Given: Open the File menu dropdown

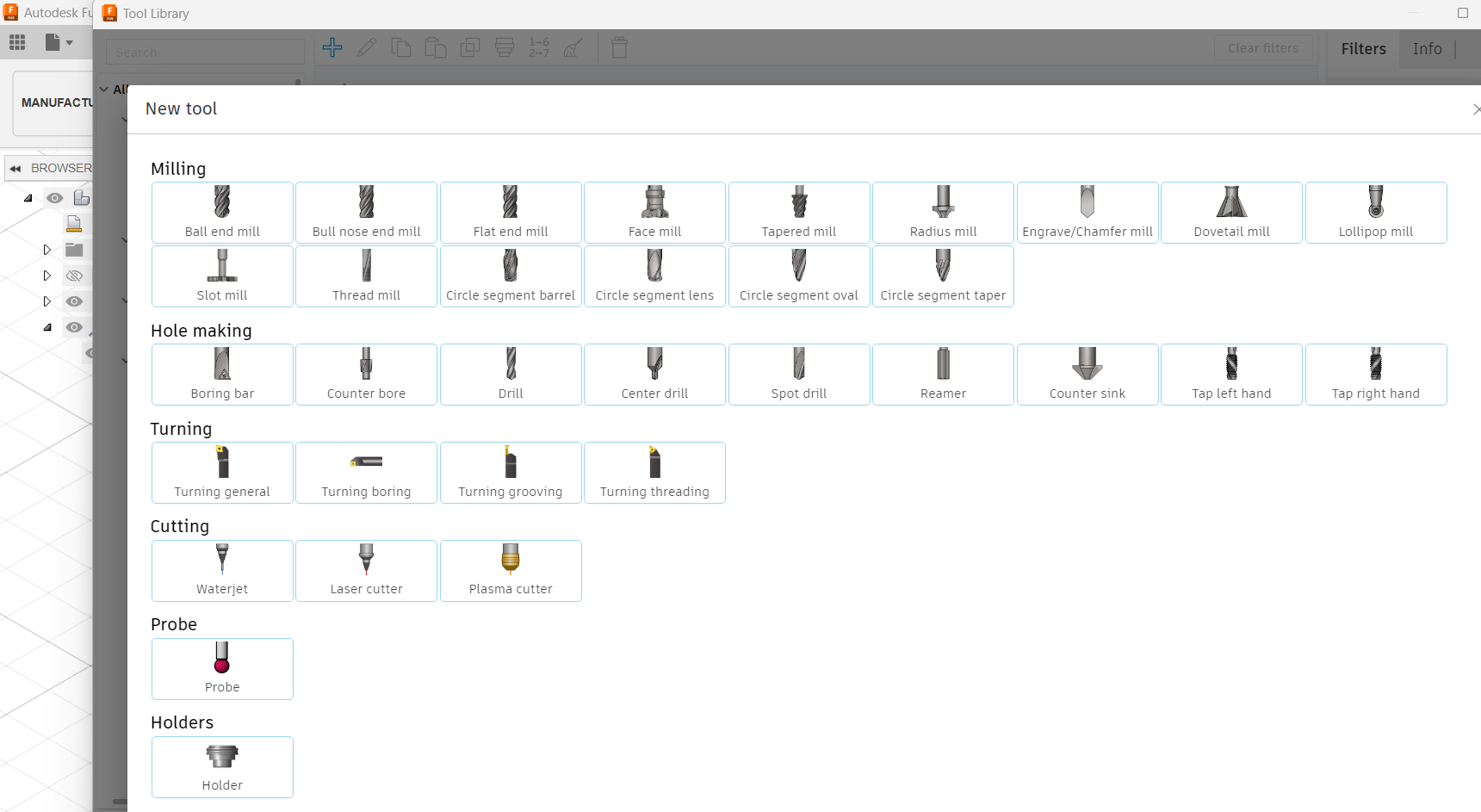Looking at the screenshot, I should [59, 41].
